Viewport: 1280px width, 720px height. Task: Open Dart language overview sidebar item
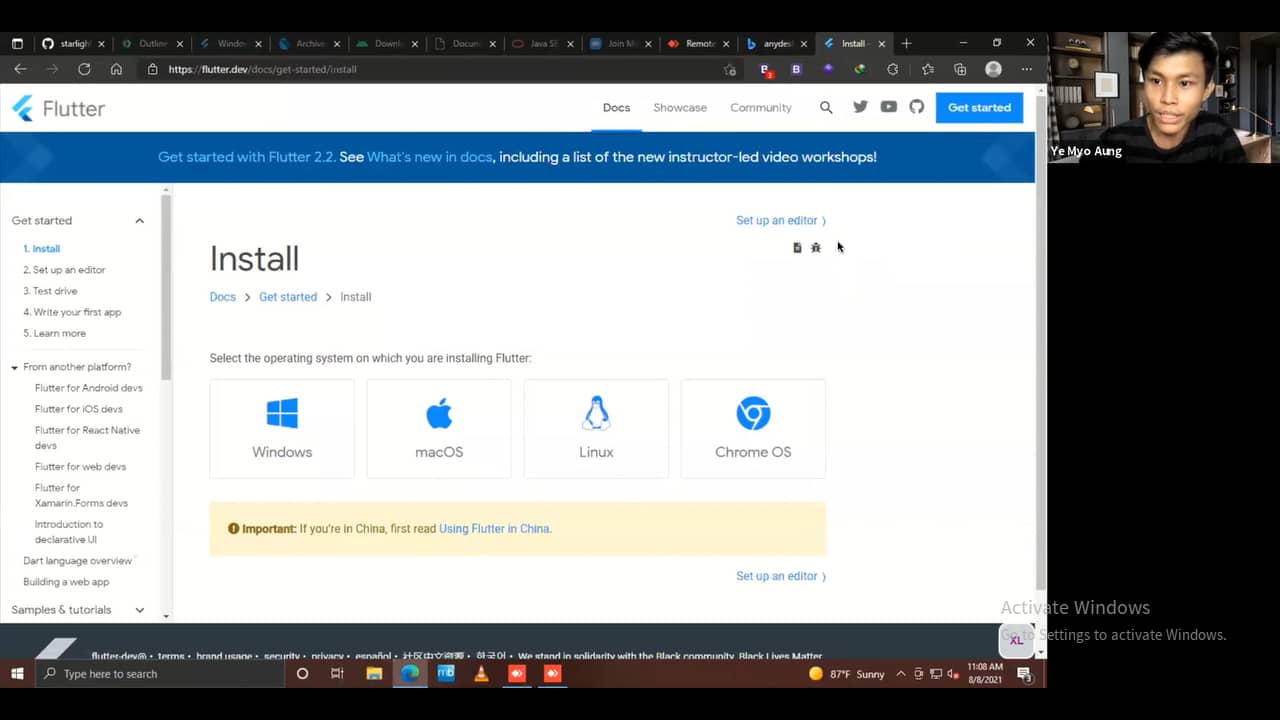(77, 561)
